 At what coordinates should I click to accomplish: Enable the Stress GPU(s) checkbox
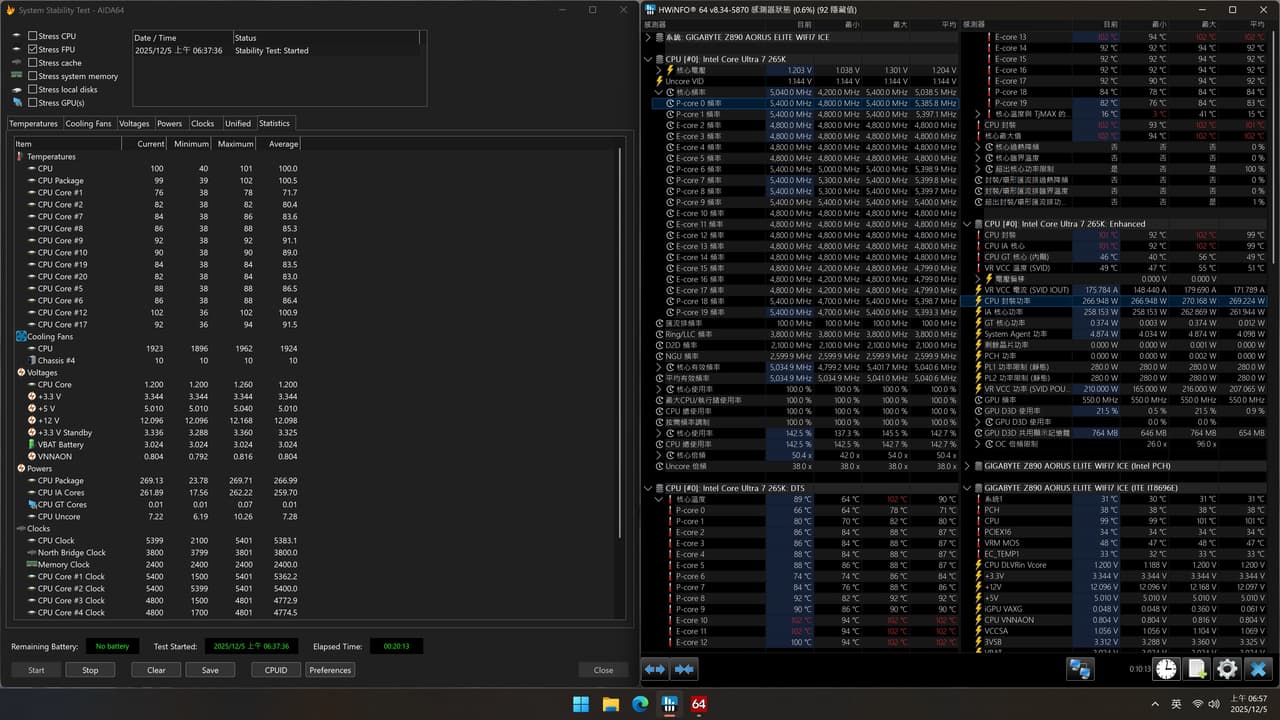pos(33,103)
